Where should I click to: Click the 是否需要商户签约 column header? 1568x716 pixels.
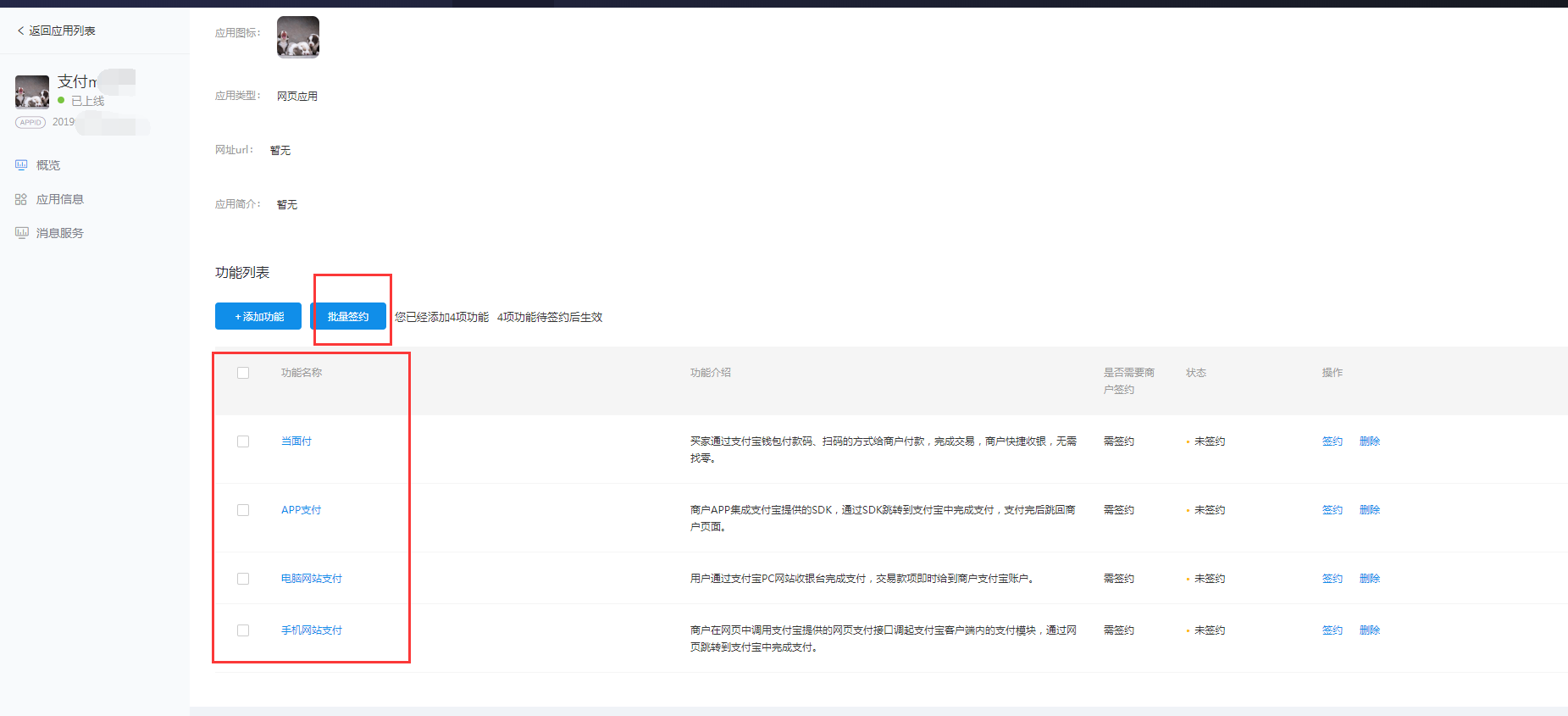click(x=1129, y=381)
